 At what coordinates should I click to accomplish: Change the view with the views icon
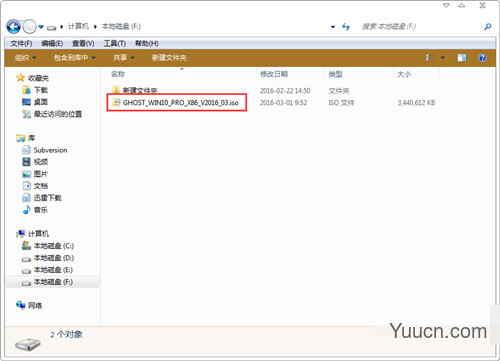[x=430, y=58]
